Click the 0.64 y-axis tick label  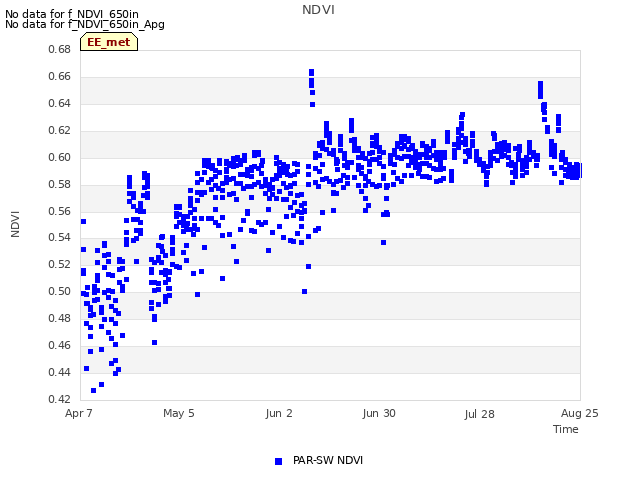click(x=59, y=103)
